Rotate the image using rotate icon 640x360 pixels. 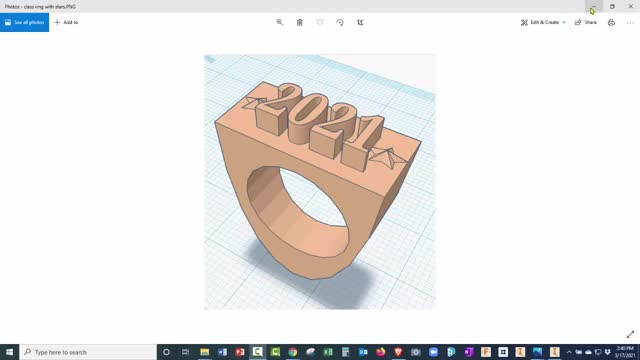coord(340,22)
